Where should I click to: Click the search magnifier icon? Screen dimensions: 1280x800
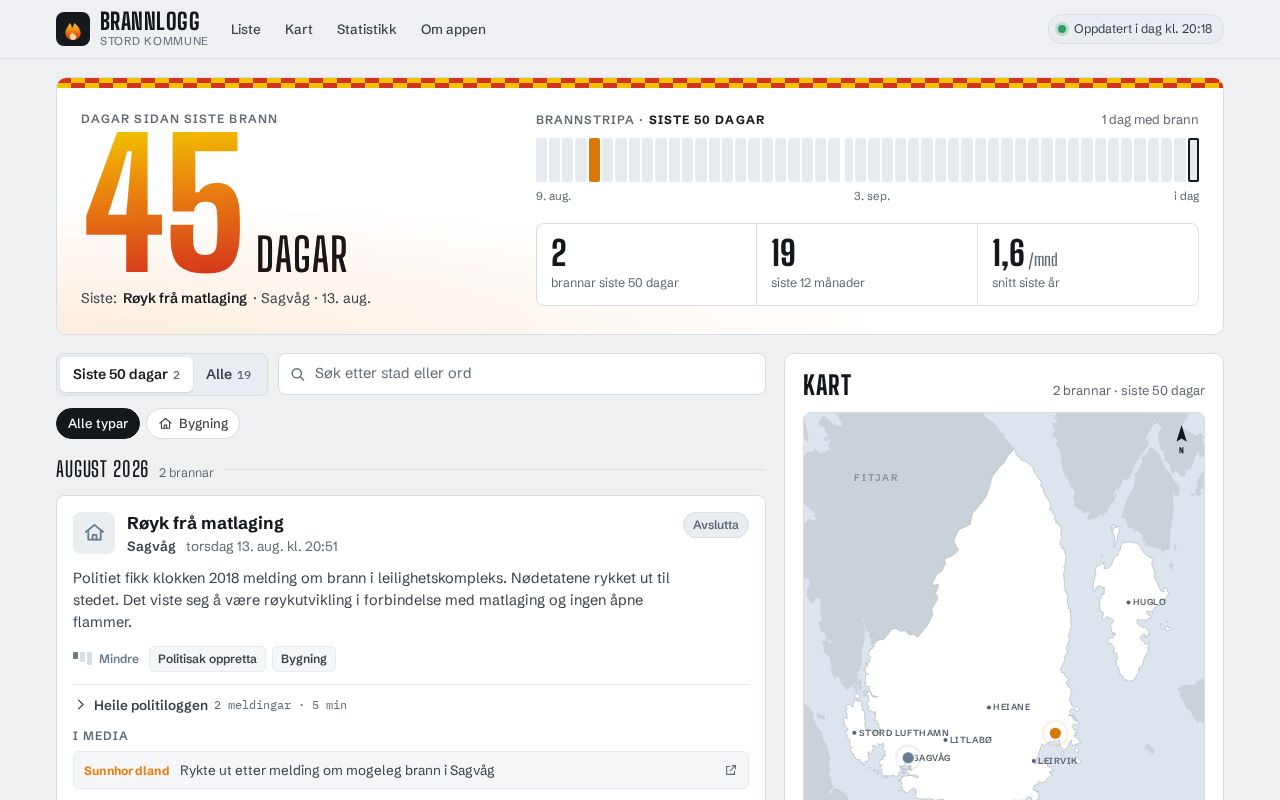[x=298, y=374]
